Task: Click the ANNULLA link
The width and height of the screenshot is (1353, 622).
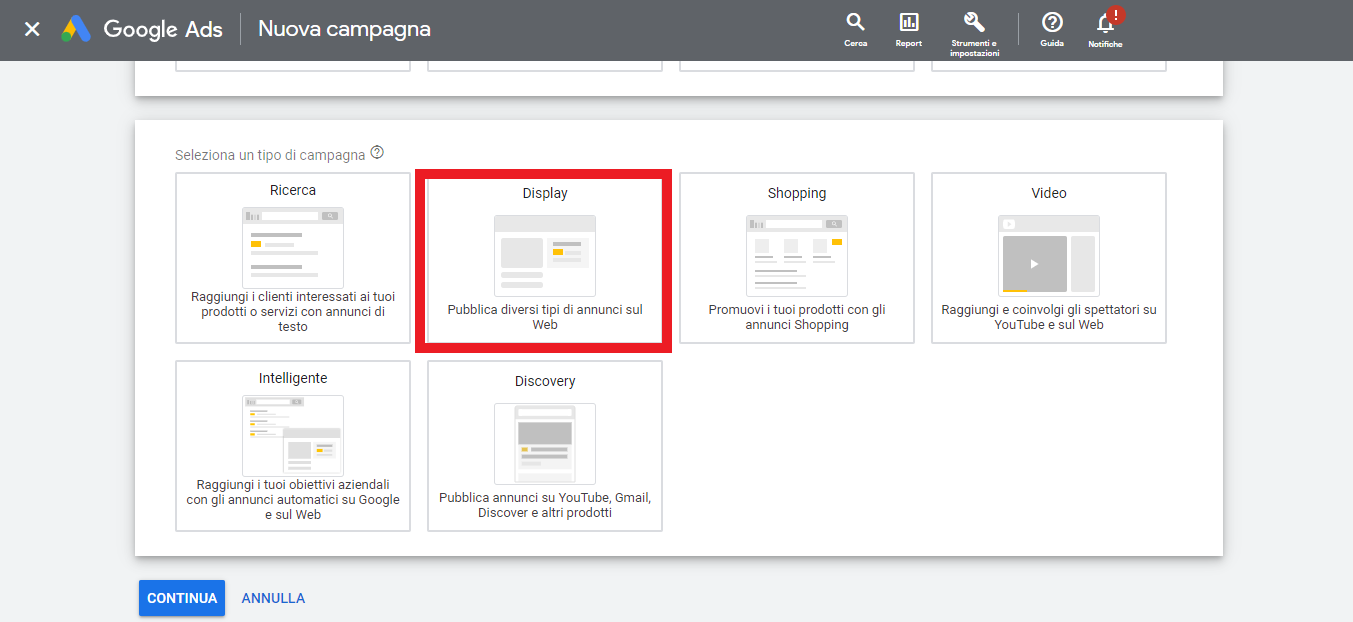Action: tap(273, 598)
